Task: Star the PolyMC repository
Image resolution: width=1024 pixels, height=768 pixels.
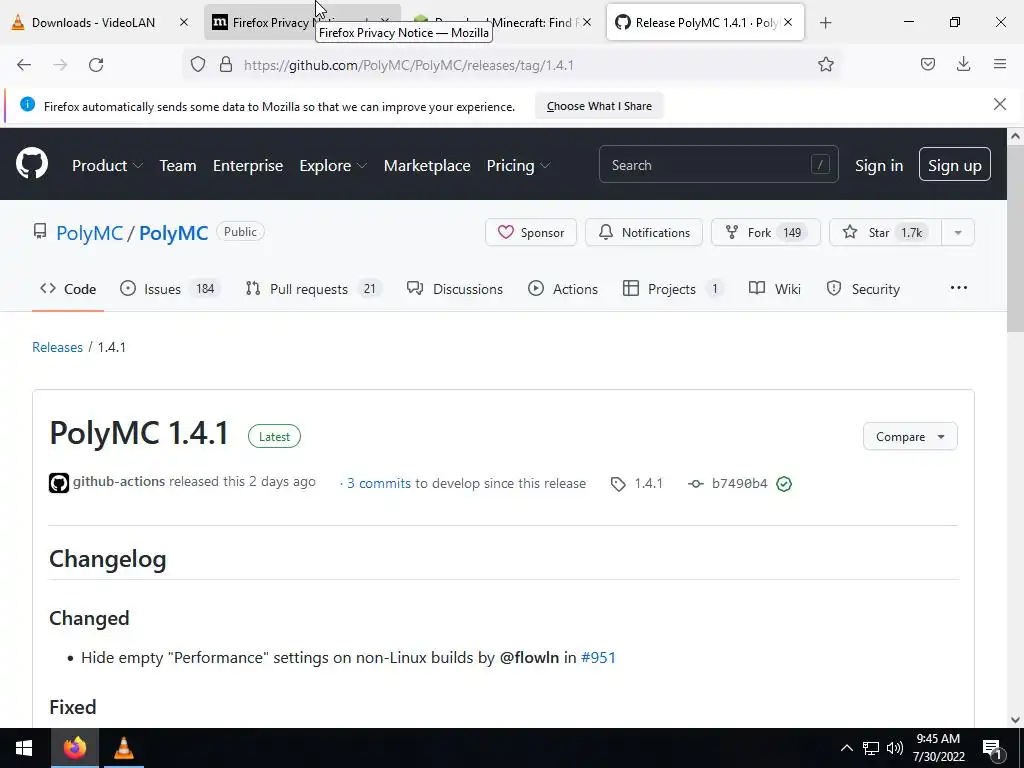Action: click(x=885, y=232)
